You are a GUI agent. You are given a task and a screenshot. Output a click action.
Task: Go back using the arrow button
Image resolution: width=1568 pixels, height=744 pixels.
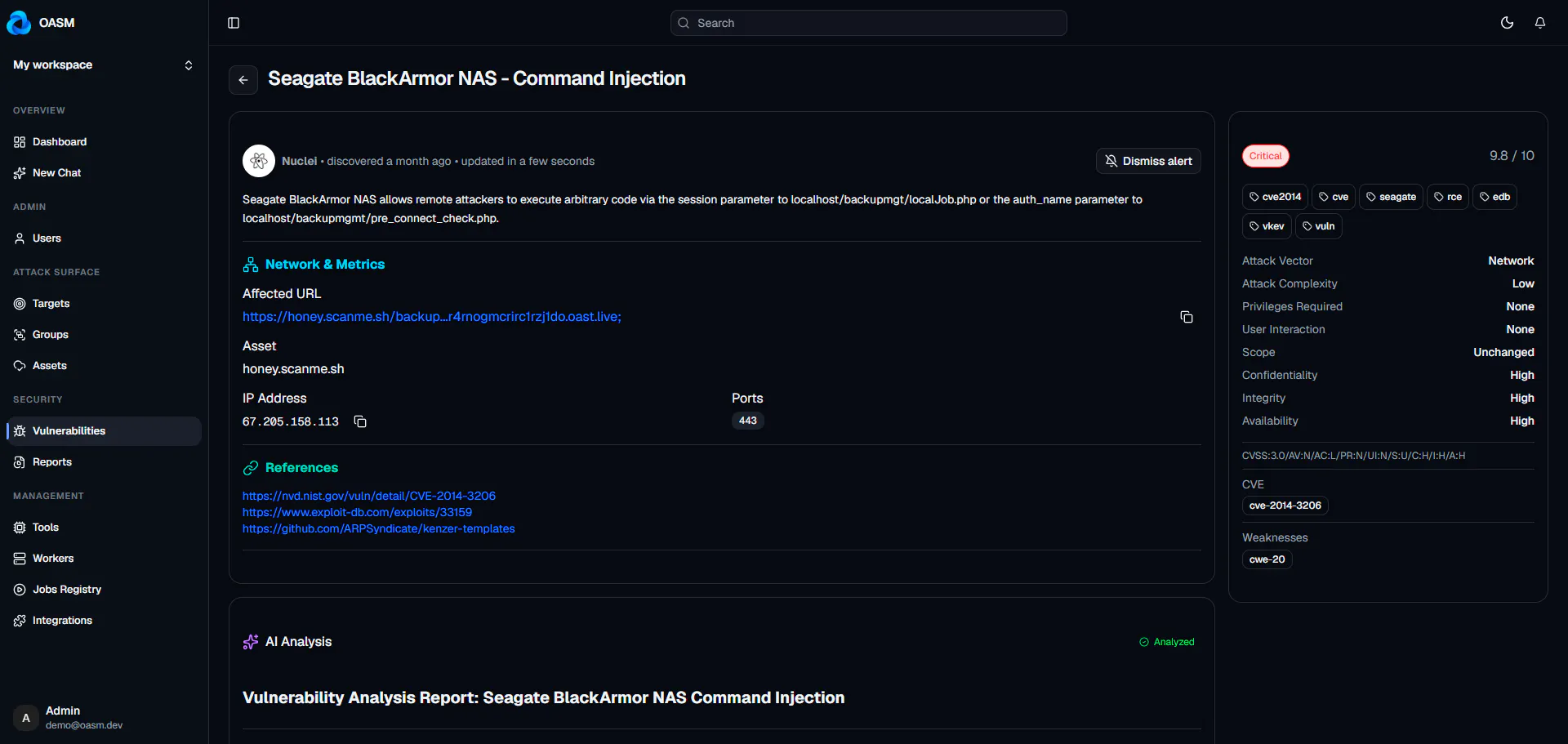[x=243, y=80]
